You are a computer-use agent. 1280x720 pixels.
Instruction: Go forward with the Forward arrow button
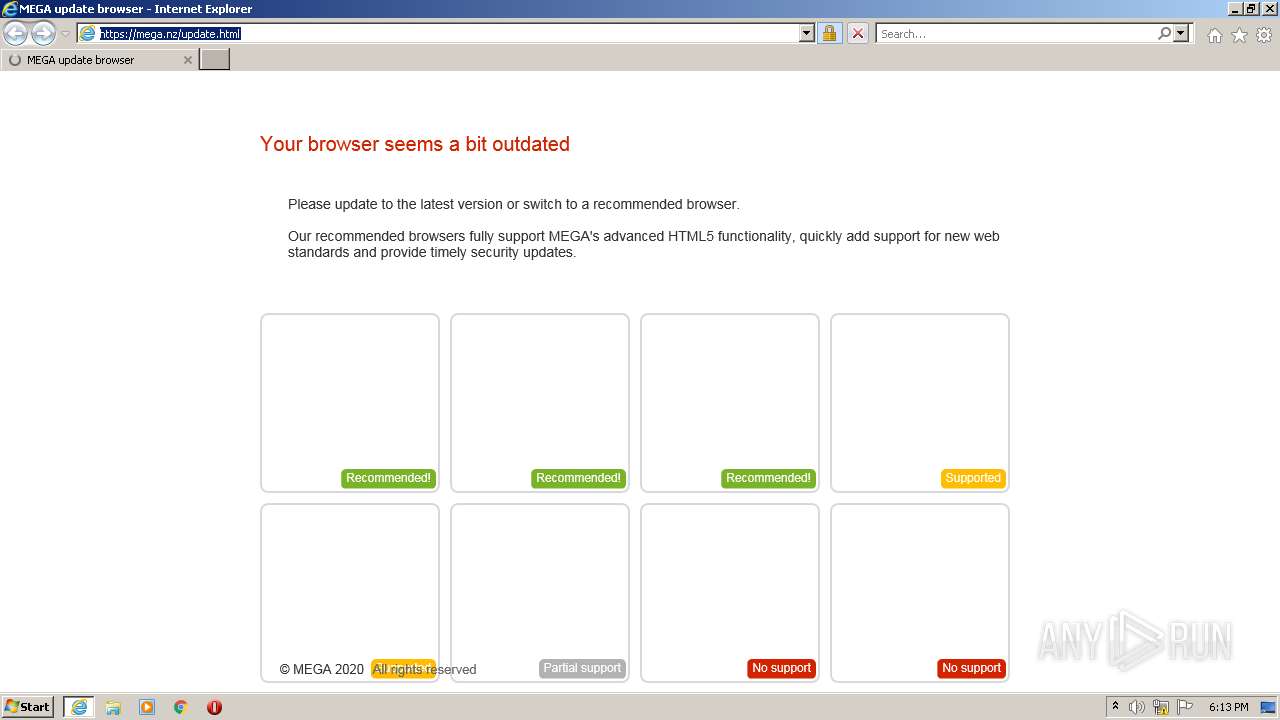(43, 34)
